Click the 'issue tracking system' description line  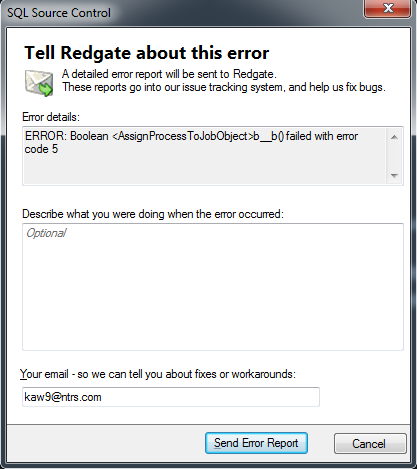click(x=224, y=87)
